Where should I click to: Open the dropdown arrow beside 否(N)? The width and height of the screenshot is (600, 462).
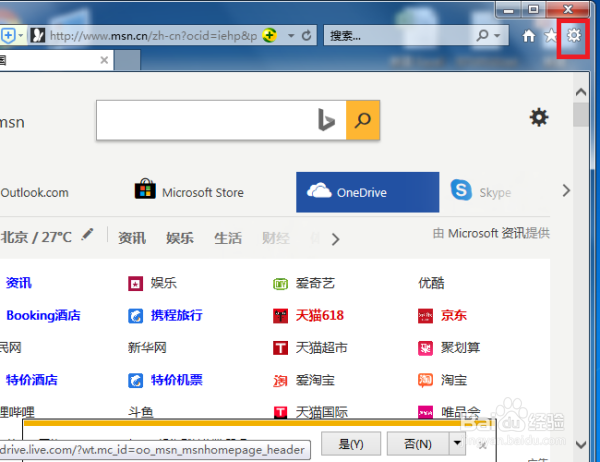coord(457,443)
